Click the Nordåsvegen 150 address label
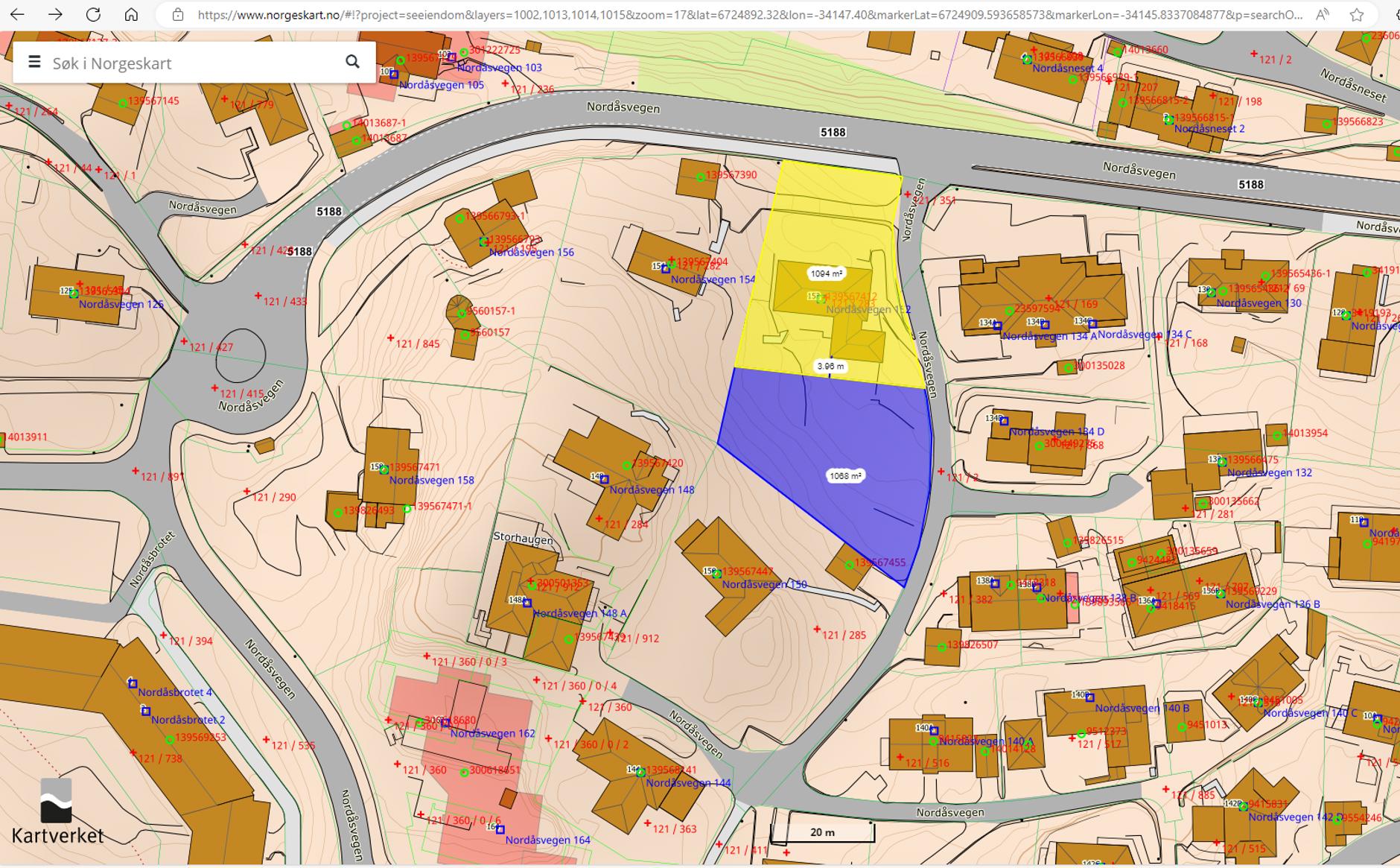The width and height of the screenshot is (1400, 868). (x=764, y=584)
